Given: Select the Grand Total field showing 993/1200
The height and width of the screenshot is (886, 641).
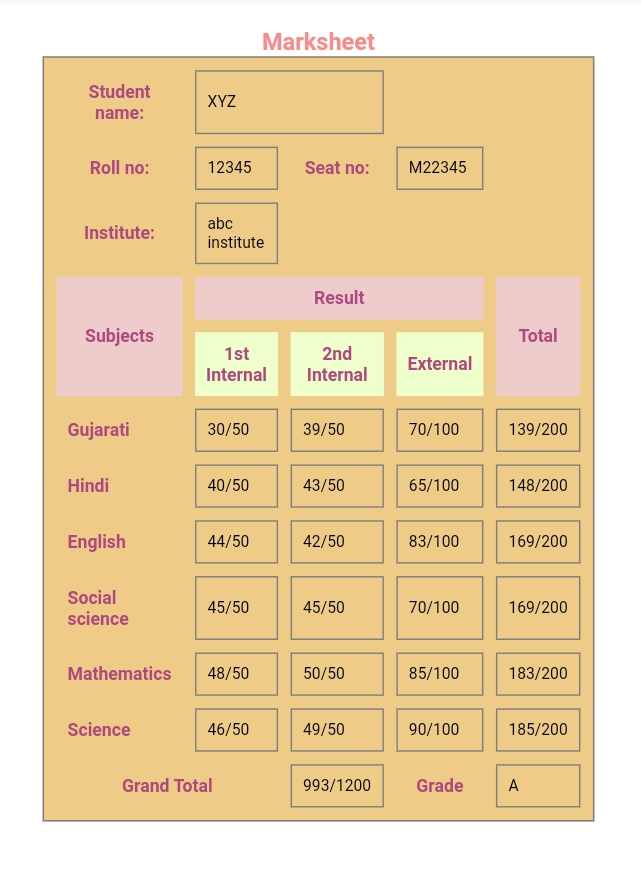Looking at the screenshot, I should 337,785.
